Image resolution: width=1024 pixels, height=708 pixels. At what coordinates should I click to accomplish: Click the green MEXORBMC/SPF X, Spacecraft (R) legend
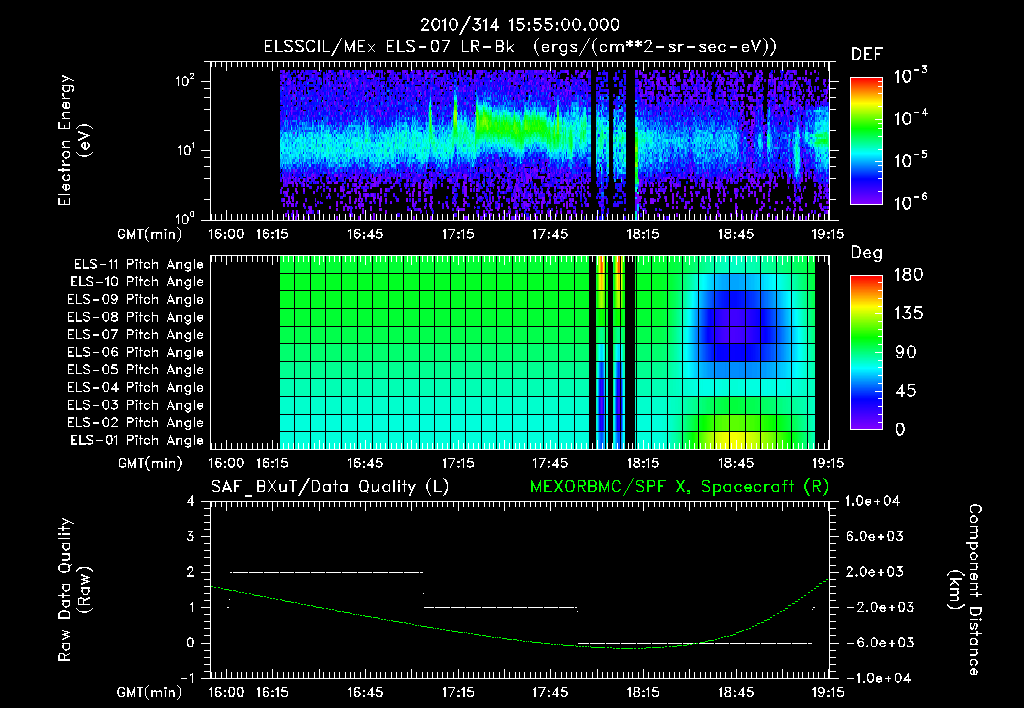679,487
